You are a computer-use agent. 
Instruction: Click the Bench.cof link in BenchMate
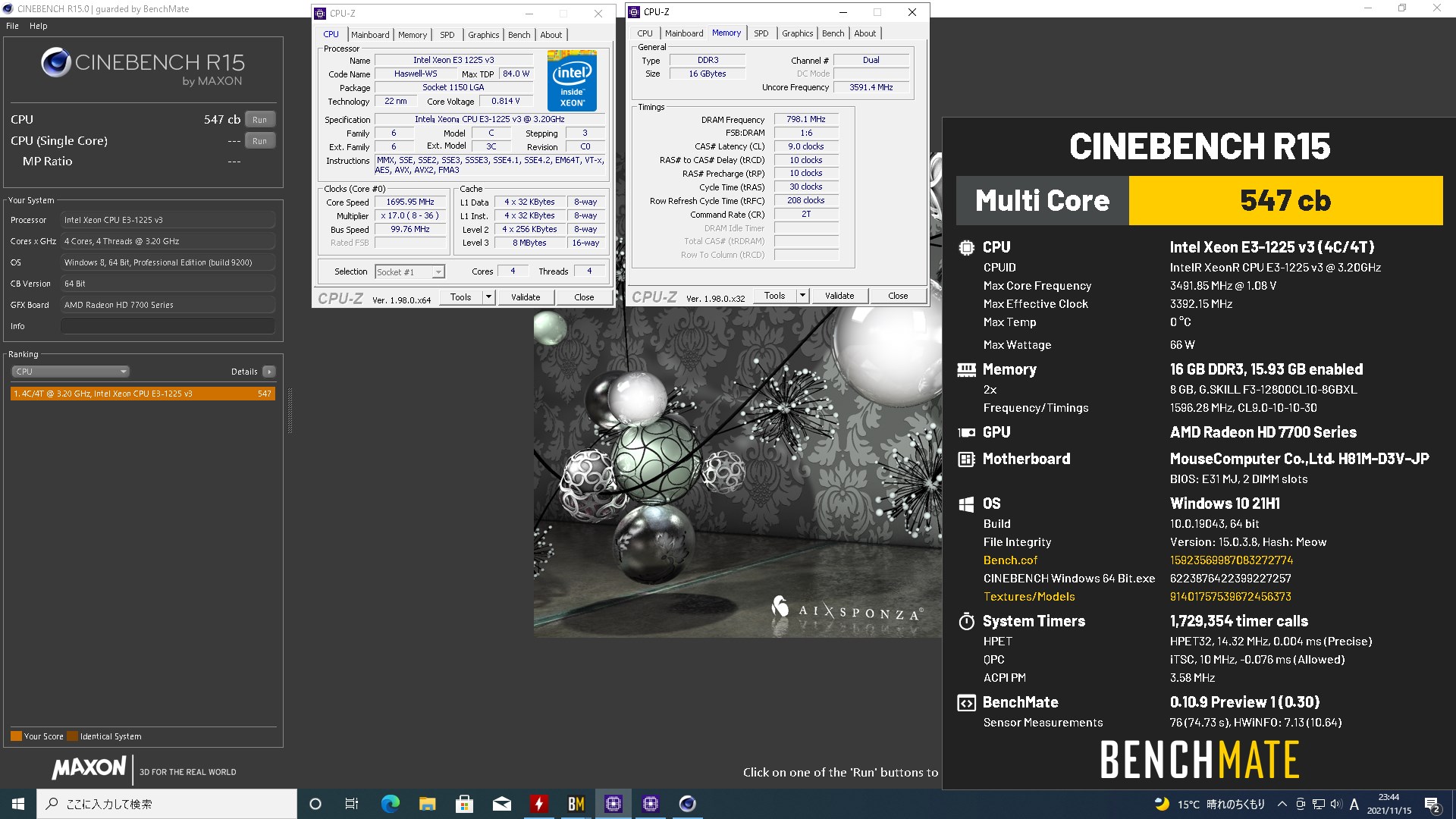[x=1010, y=560]
